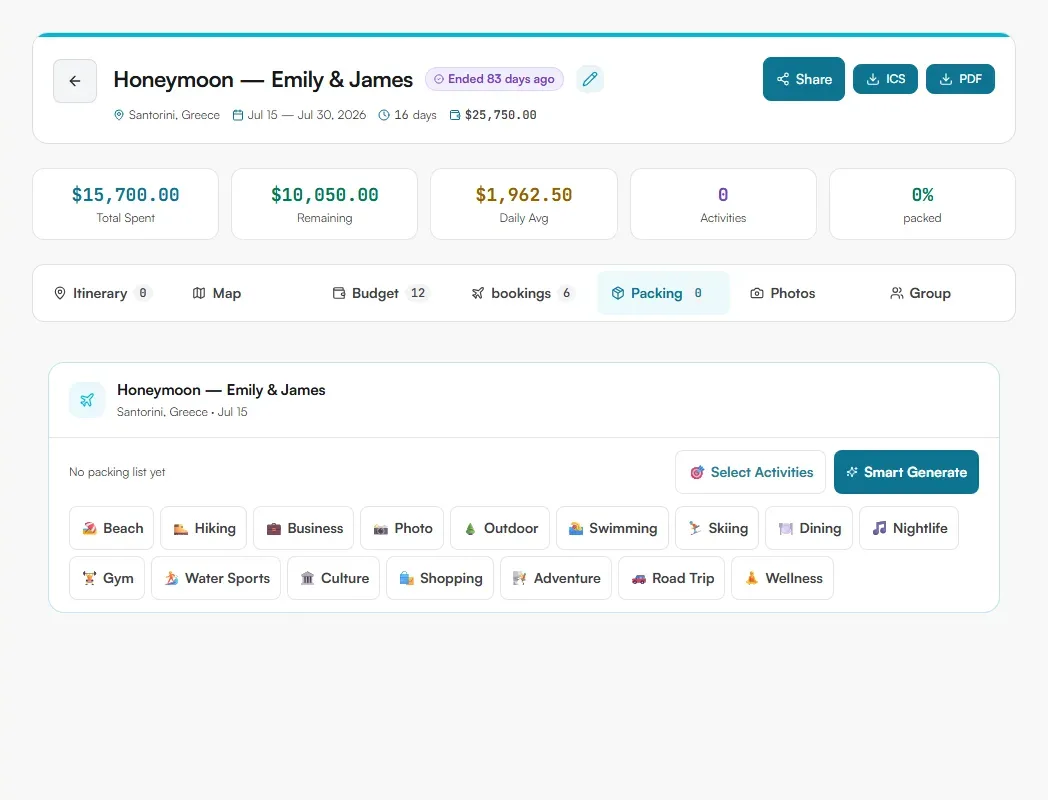Click the wallet icon beside $25,750.00
Screen dimensions: 1048x800
click(x=455, y=115)
